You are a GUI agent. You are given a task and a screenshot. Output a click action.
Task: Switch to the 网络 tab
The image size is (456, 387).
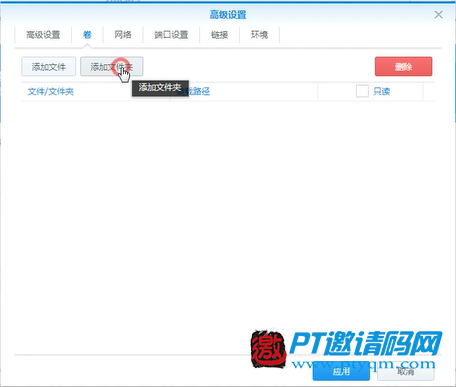point(123,35)
